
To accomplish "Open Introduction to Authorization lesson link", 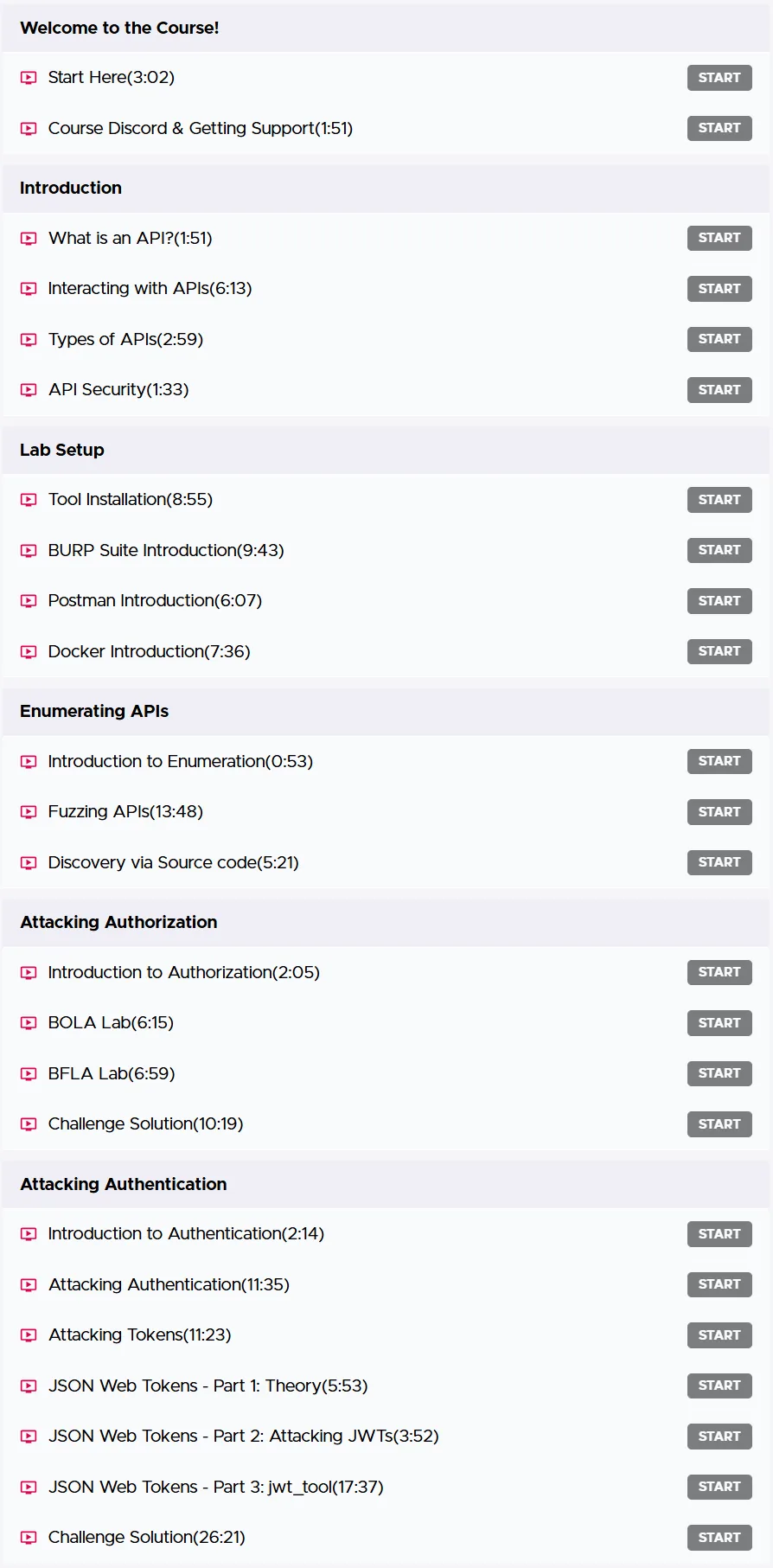I will 184,972.
